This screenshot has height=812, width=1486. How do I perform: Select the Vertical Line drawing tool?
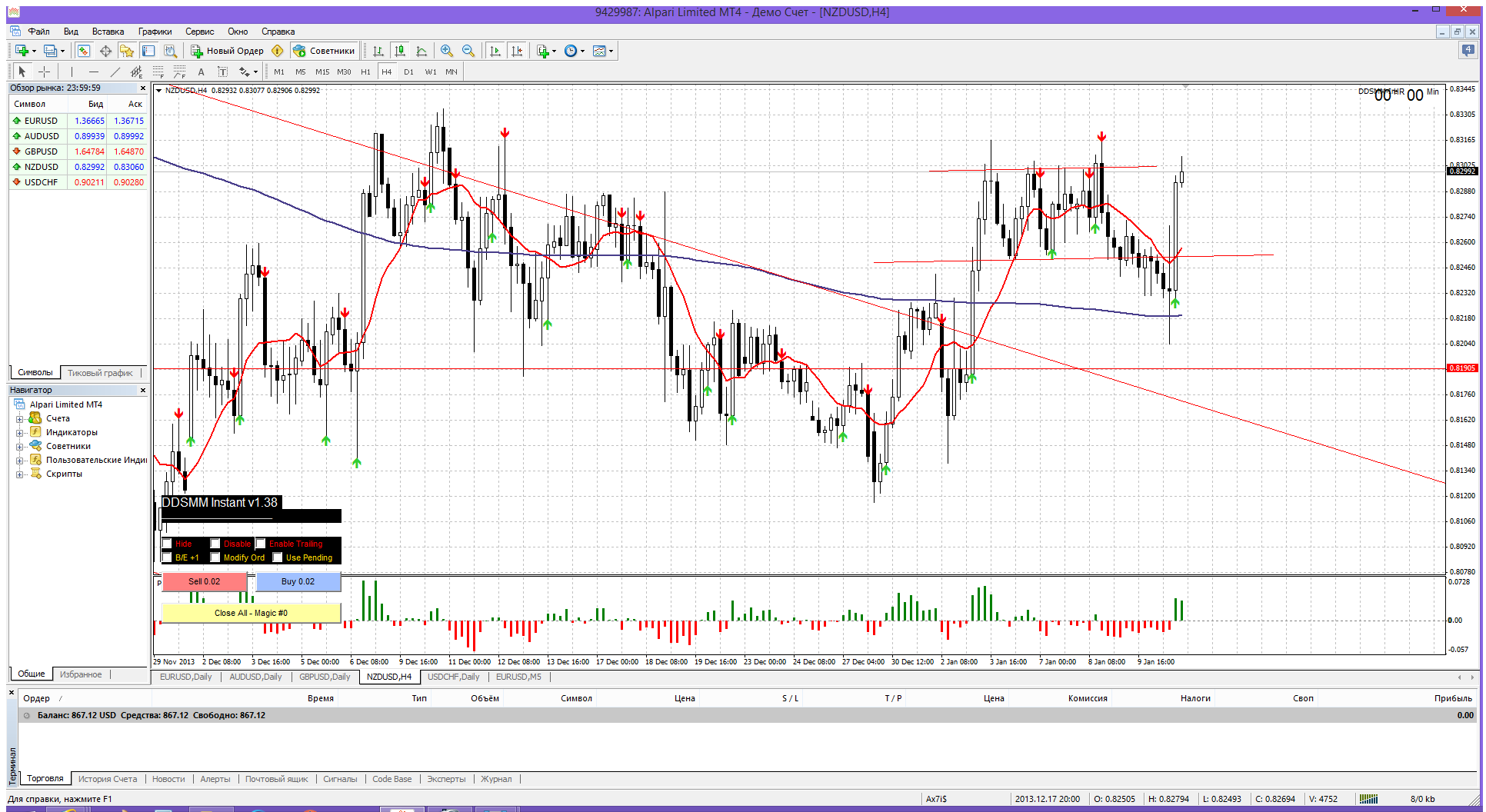click(x=72, y=72)
